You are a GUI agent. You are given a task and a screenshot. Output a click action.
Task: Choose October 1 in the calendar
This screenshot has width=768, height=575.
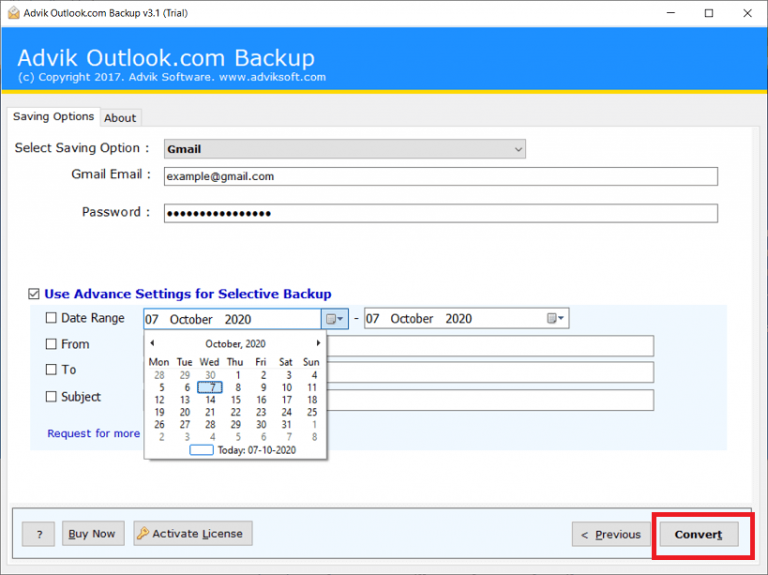238,375
